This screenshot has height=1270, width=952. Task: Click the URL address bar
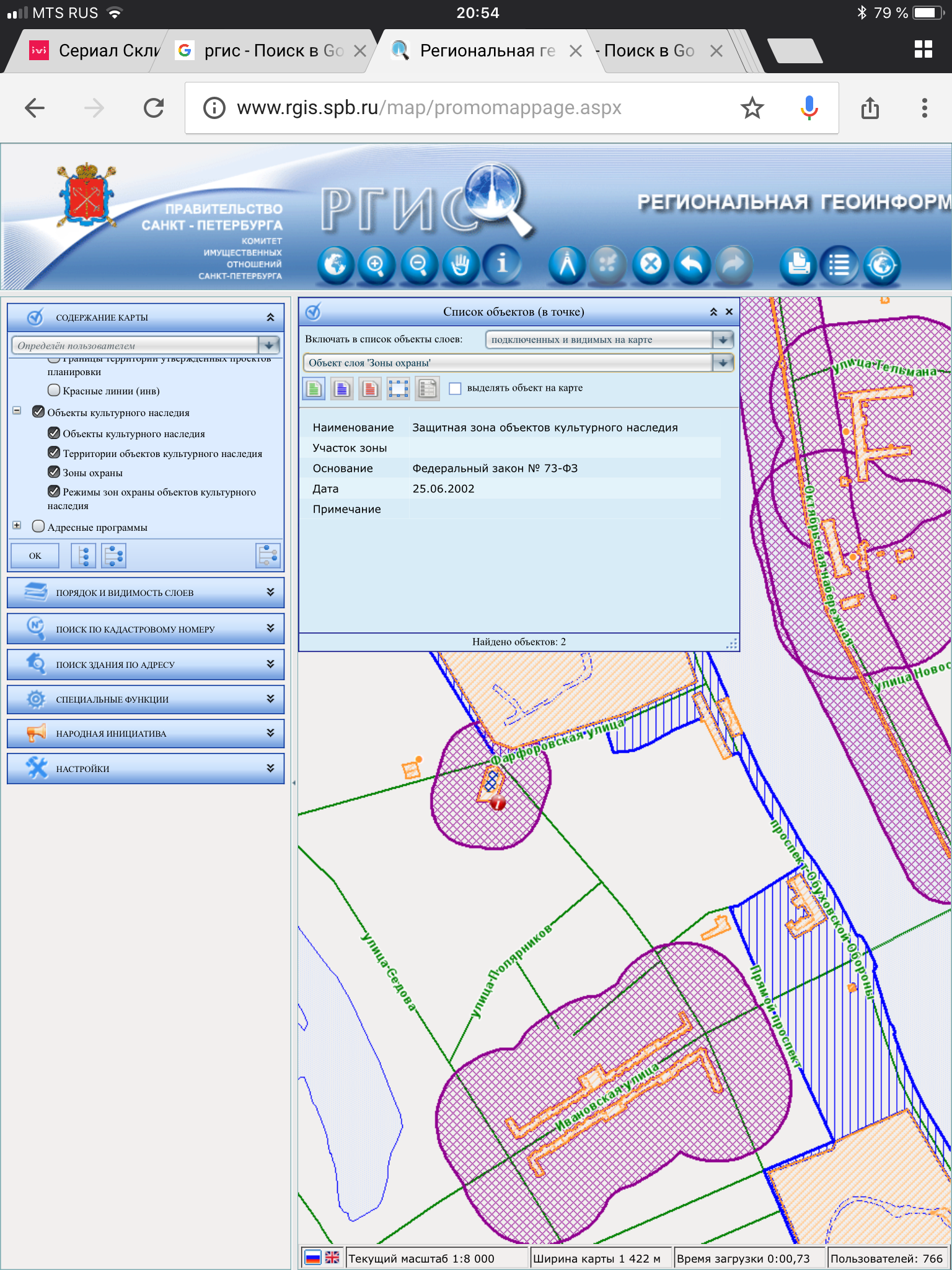click(471, 108)
